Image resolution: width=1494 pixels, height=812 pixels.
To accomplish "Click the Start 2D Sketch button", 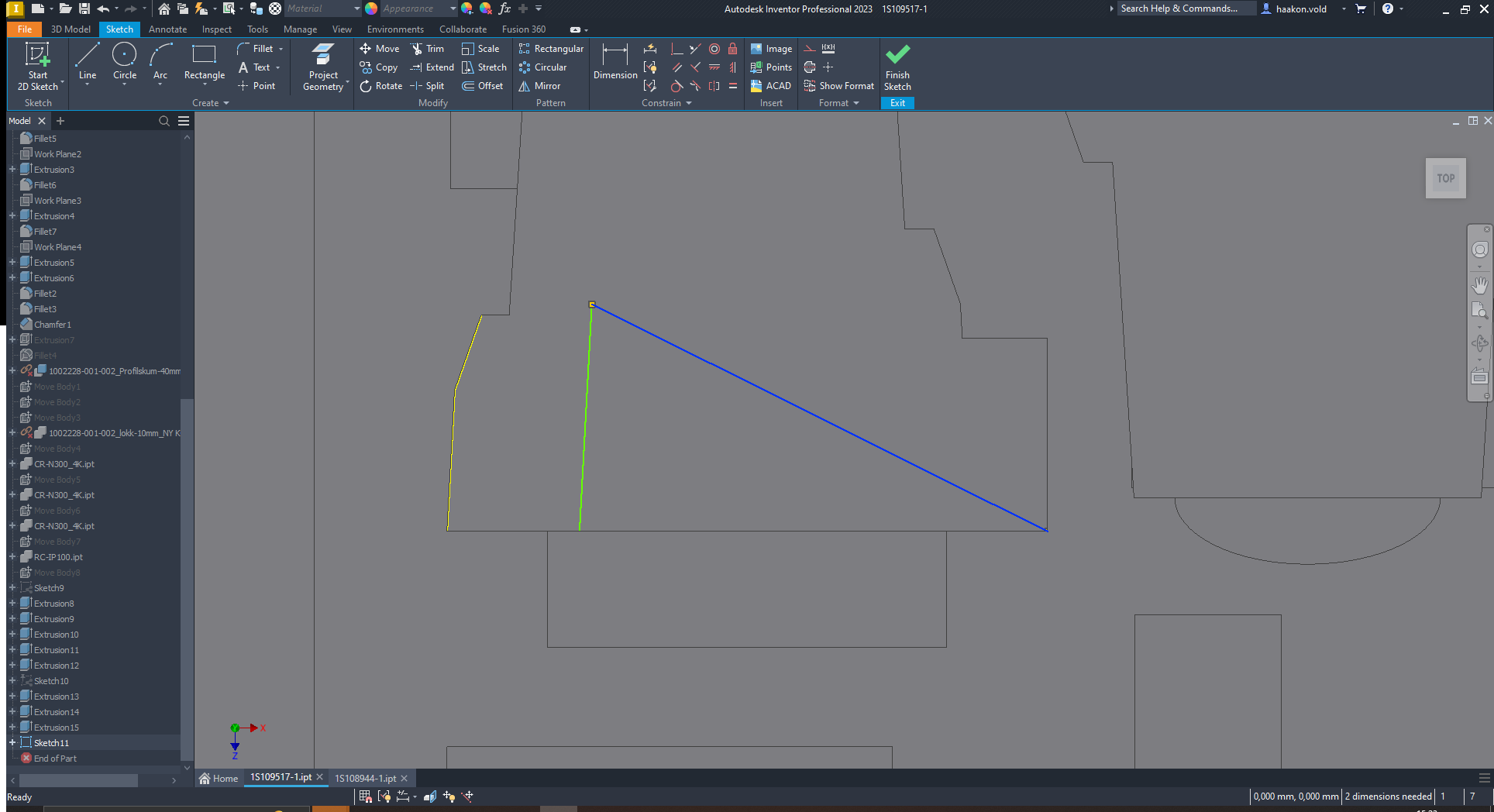I will [38, 66].
